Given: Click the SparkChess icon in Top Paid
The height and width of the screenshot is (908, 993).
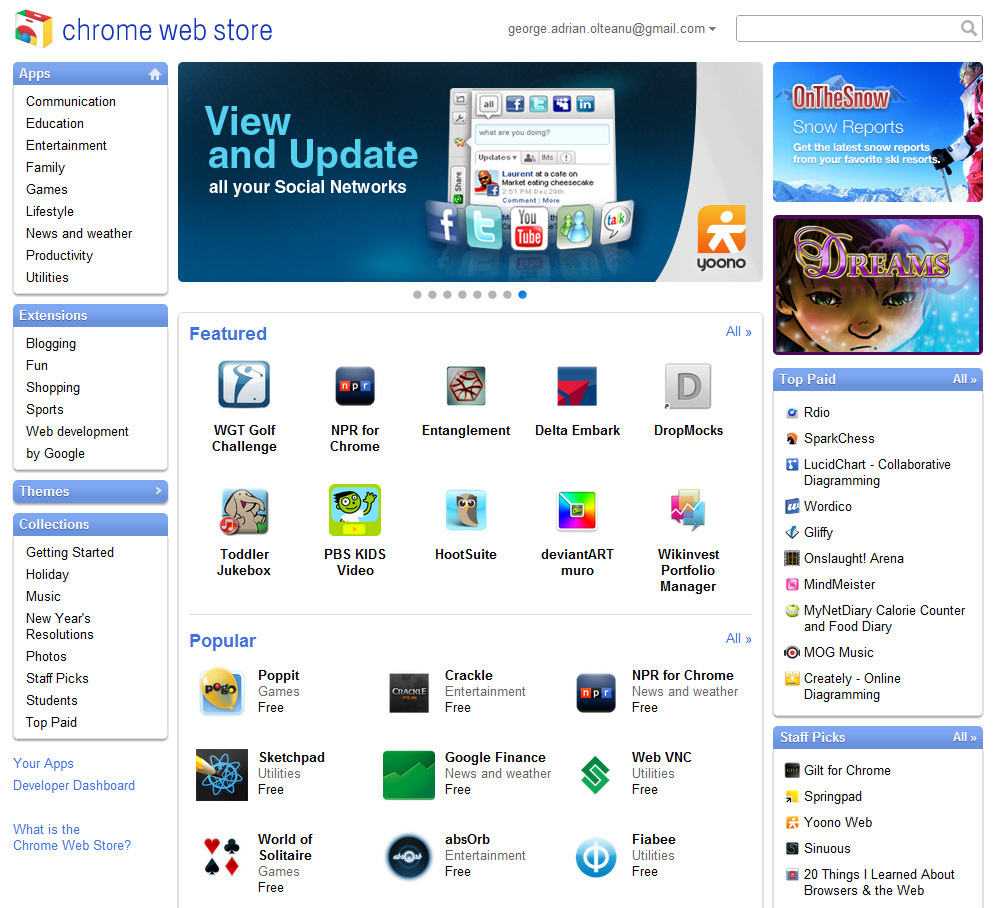Looking at the screenshot, I should [792, 439].
